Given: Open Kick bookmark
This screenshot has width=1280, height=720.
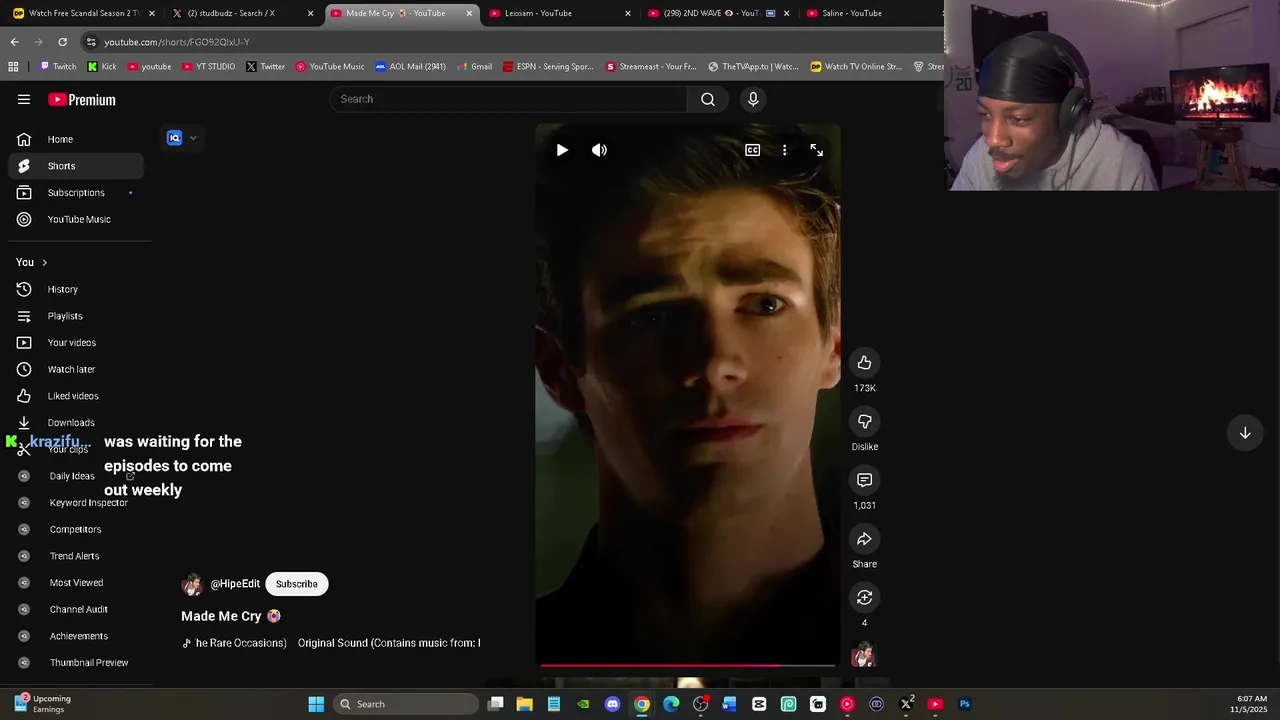Looking at the screenshot, I should pyautogui.click(x=102, y=67).
